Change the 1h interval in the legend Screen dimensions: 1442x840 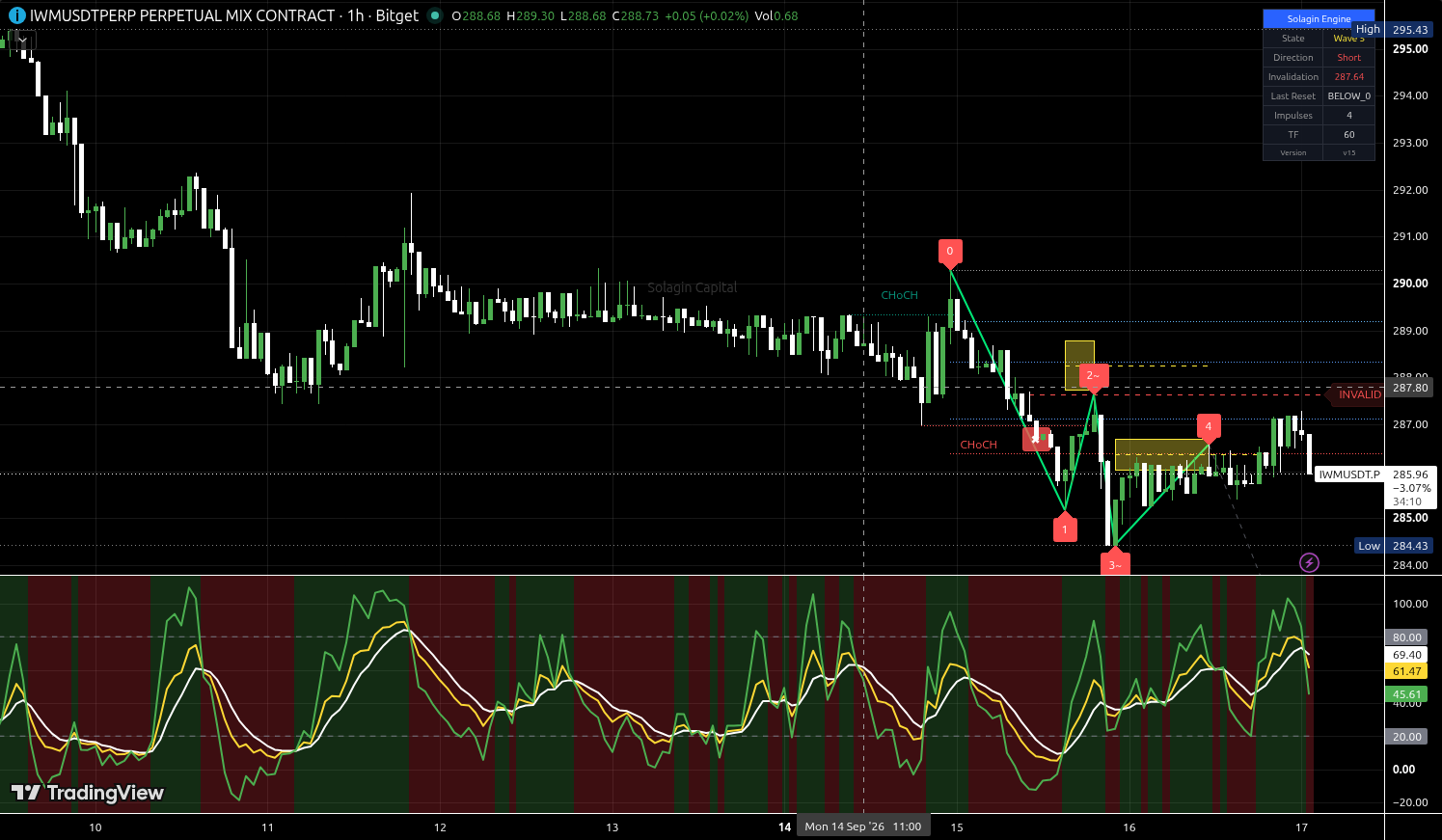point(356,15)
